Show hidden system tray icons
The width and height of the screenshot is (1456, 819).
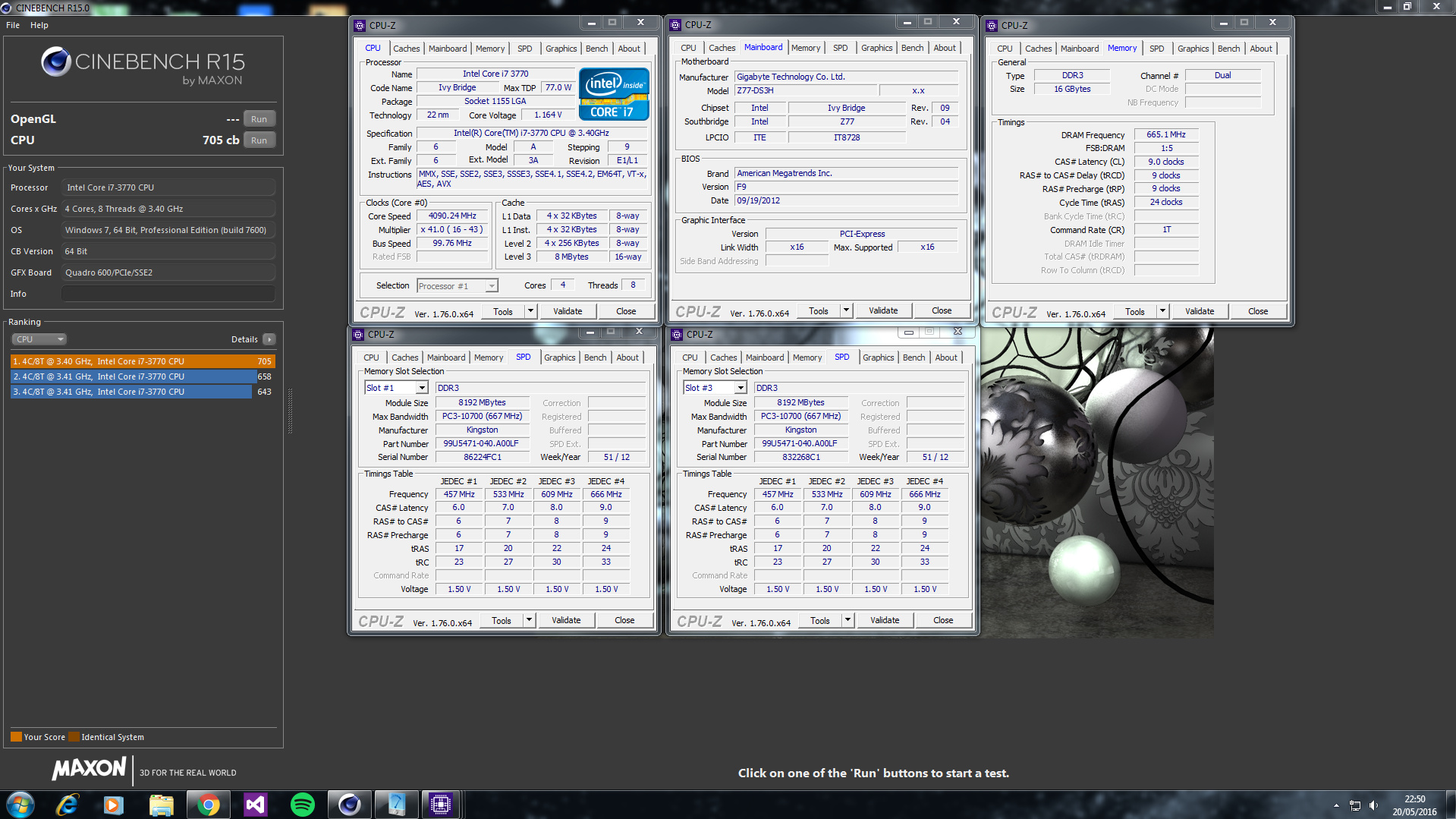[1336, 805]
